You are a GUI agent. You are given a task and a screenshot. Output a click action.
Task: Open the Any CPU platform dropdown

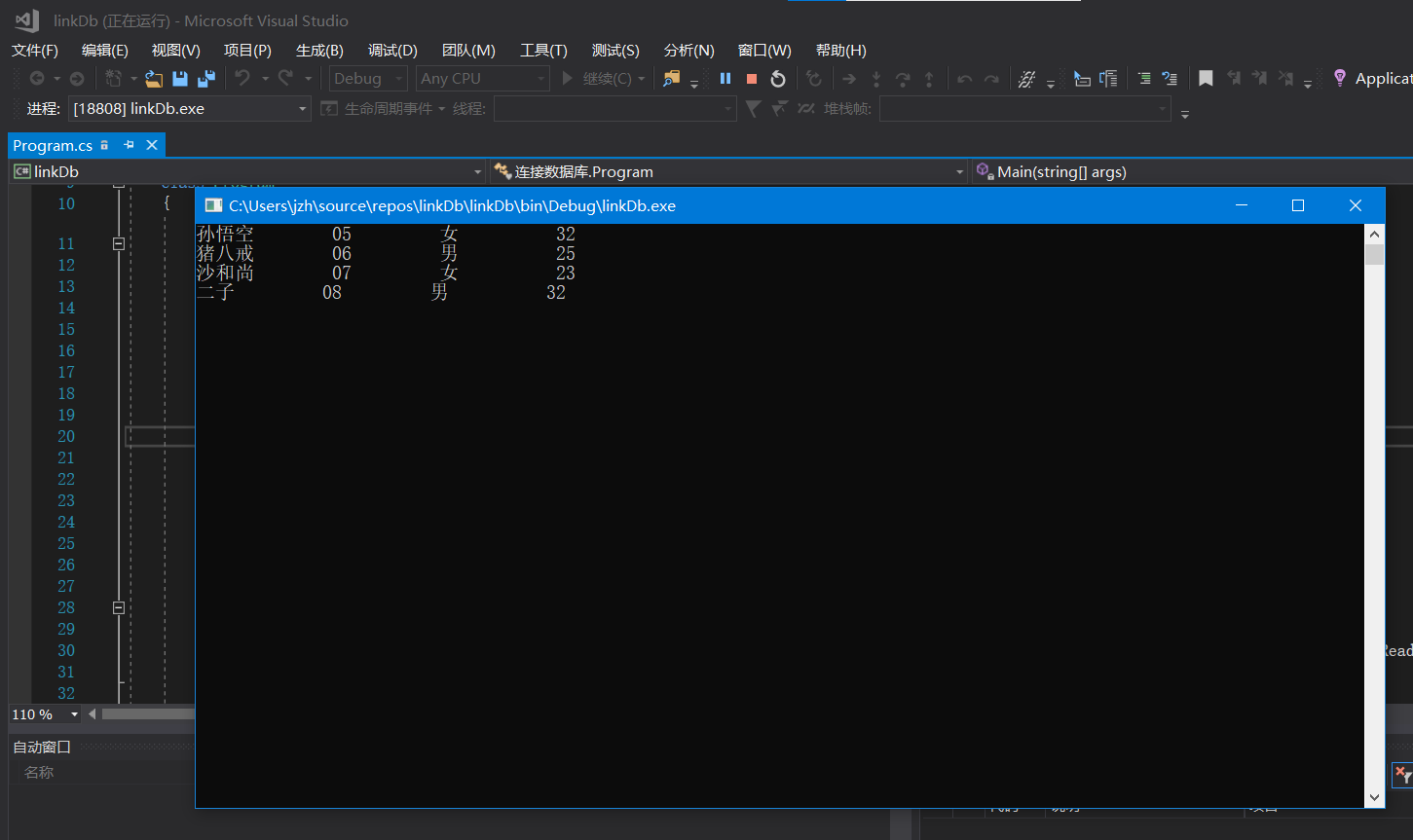coord(483,79)
